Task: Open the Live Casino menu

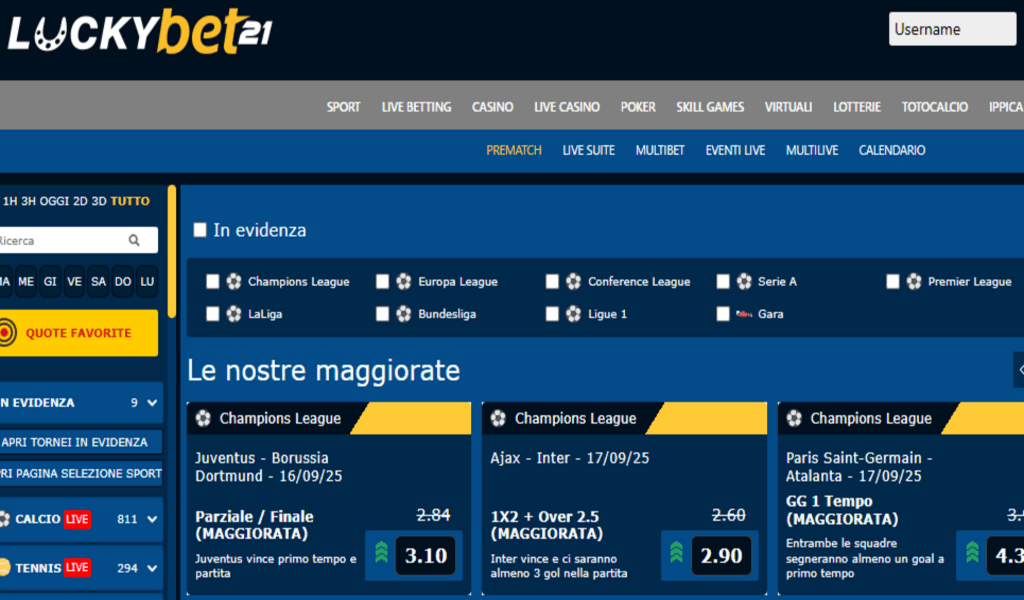Action: point(567,107)
